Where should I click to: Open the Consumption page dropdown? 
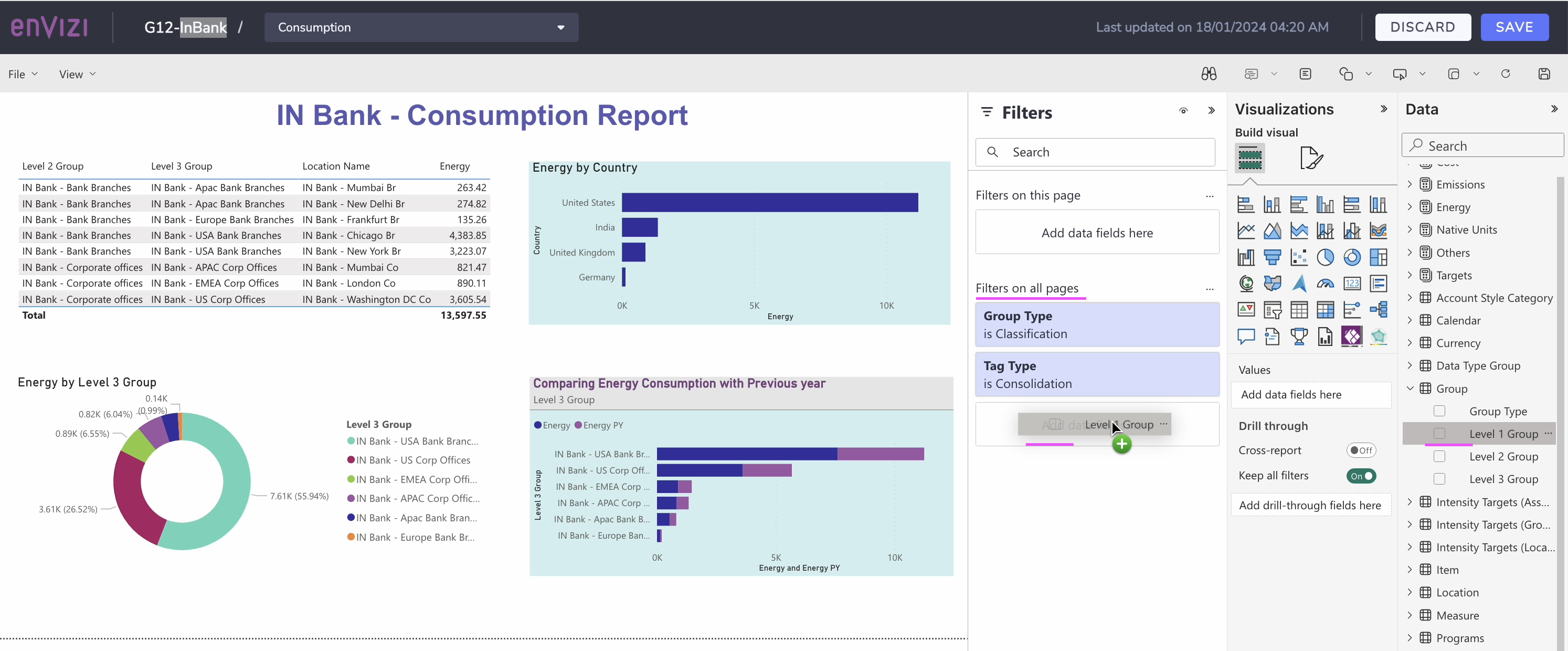pos(421,27)
